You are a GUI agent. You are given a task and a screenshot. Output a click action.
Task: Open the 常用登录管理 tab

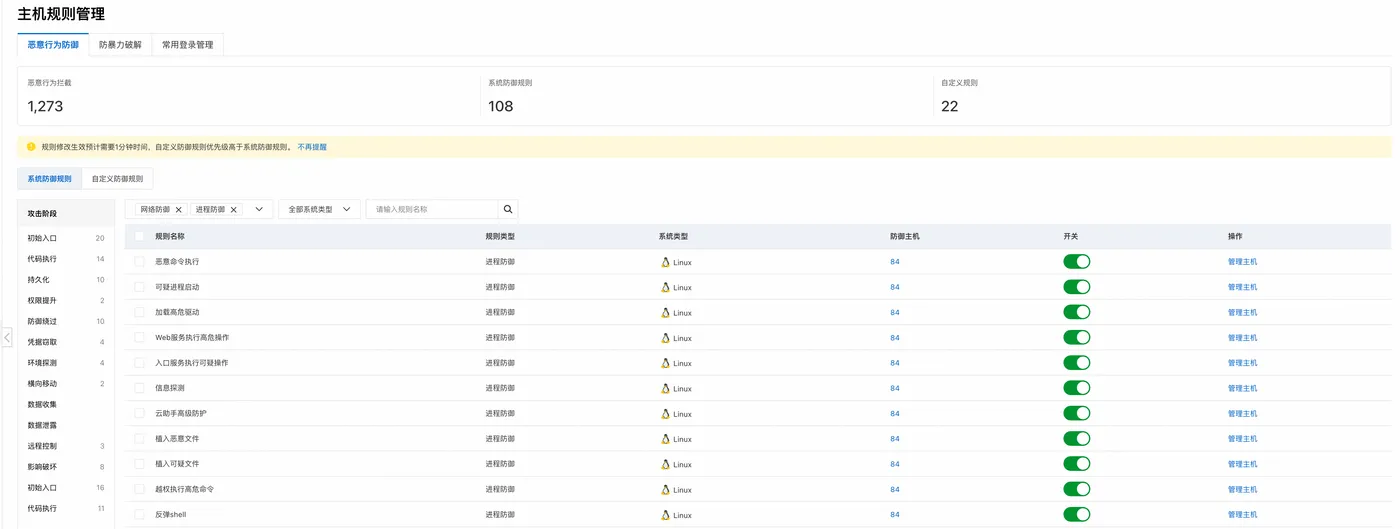[188, 45]
